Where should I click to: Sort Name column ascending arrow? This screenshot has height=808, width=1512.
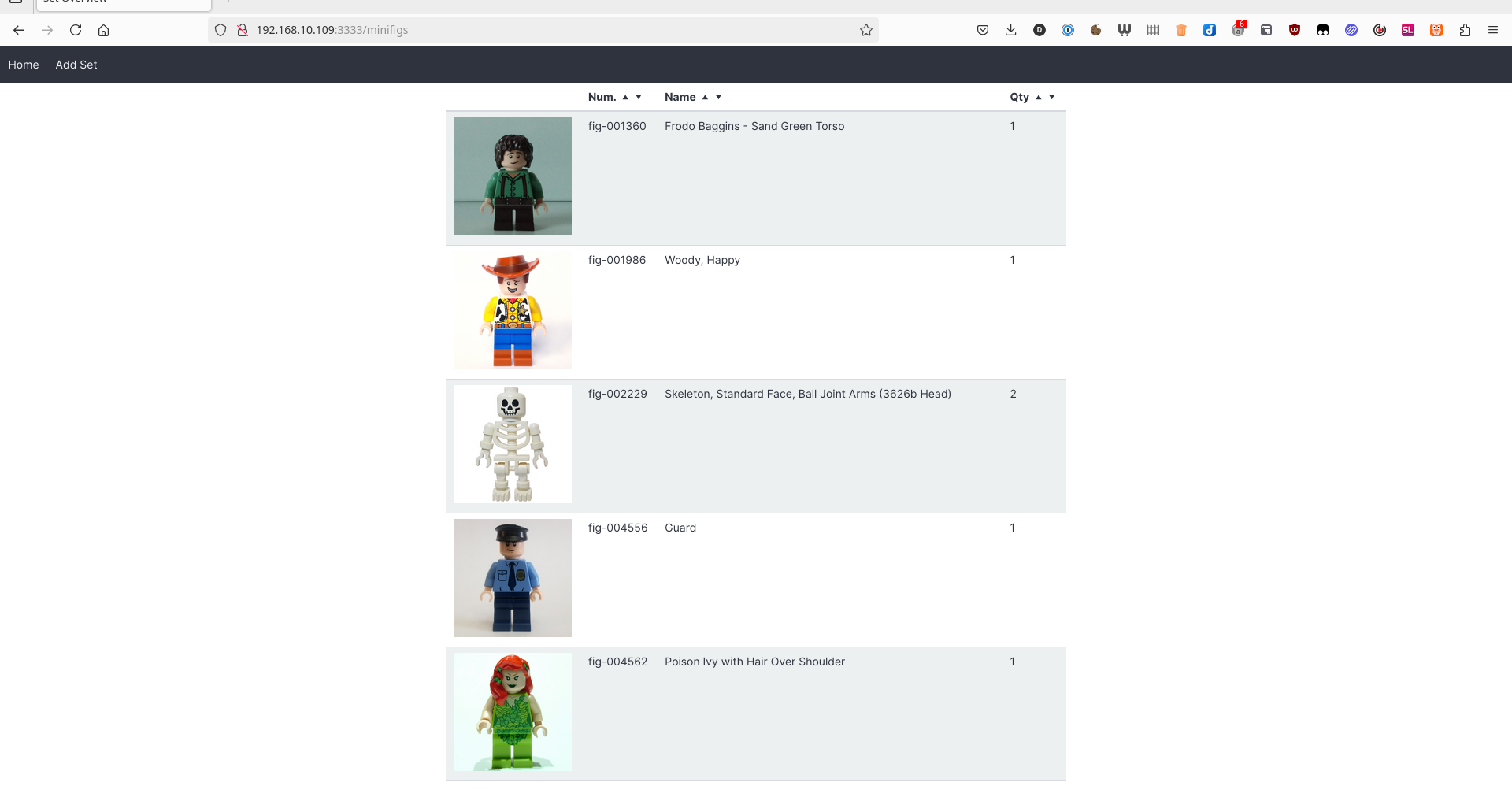point(705,97)
